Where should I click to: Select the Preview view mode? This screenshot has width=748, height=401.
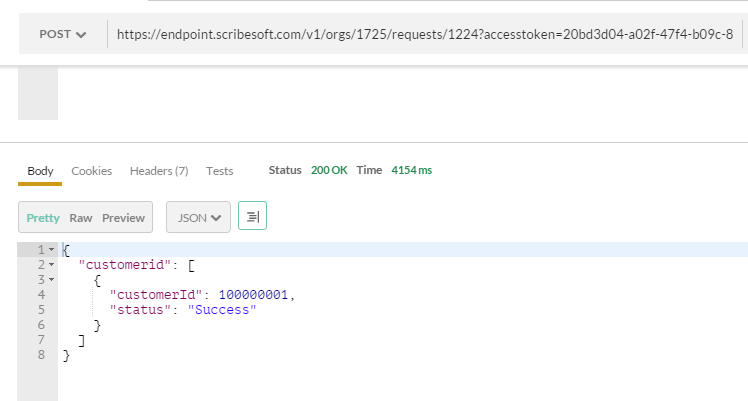tap(124, 217)
